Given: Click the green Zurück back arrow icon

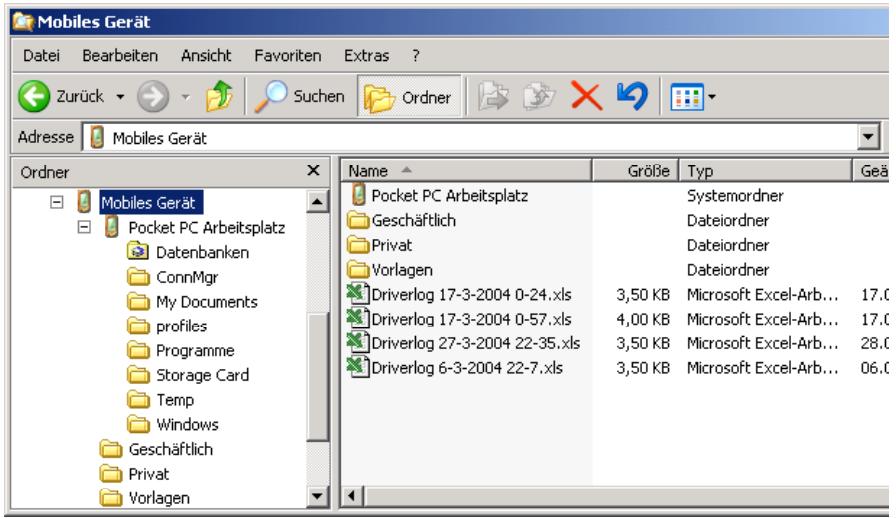Looking at the screenshot, I should coord(34,96).
